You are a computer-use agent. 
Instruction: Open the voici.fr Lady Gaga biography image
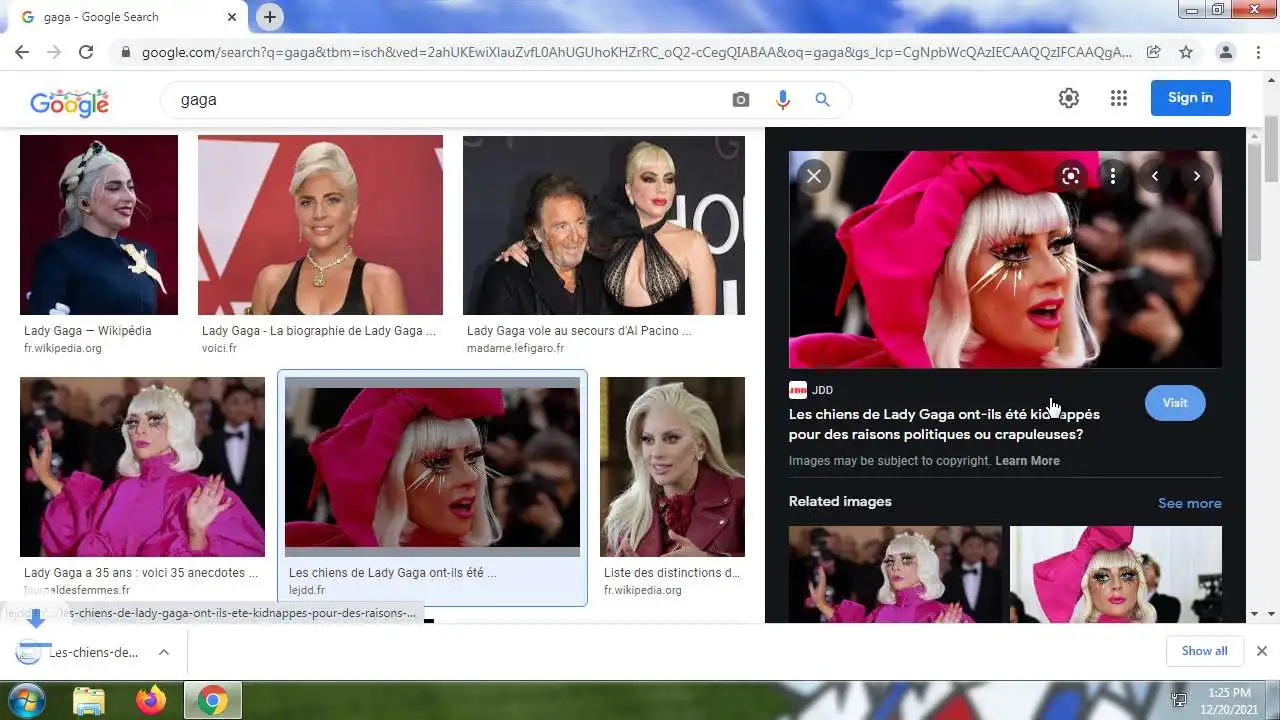point(320,225)
